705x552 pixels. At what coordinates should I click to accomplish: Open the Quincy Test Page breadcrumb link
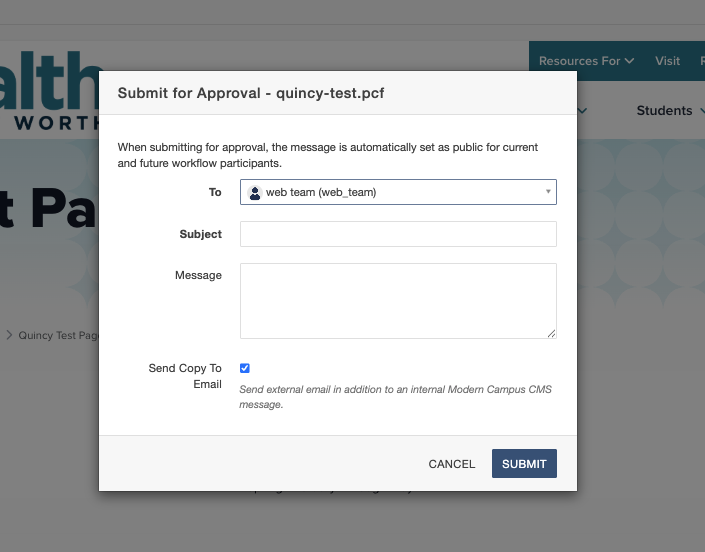(58, 335)
